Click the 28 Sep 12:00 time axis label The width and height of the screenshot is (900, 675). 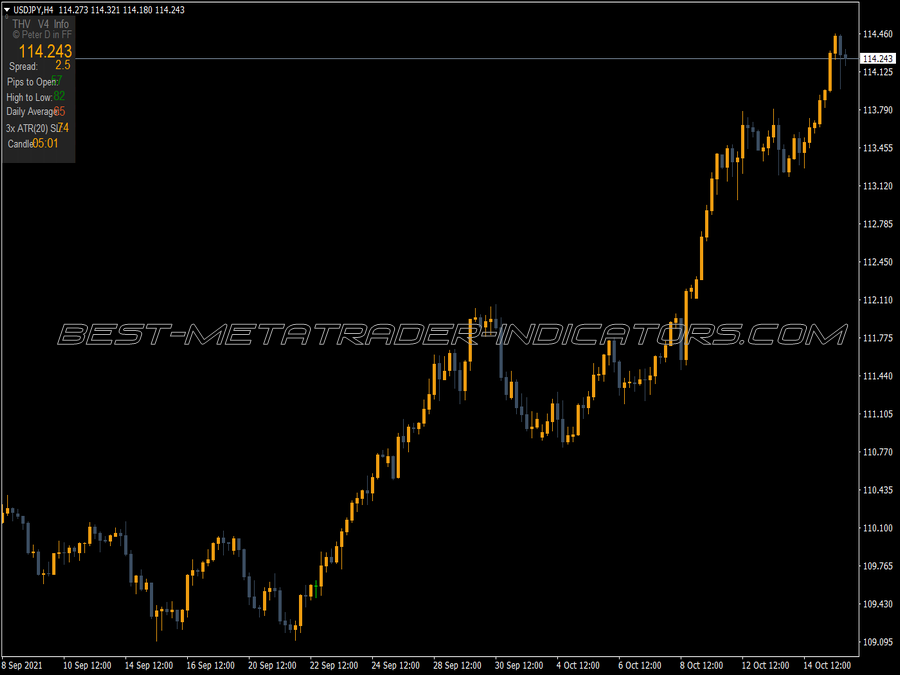pyautogui.click(x=457, y=665)
